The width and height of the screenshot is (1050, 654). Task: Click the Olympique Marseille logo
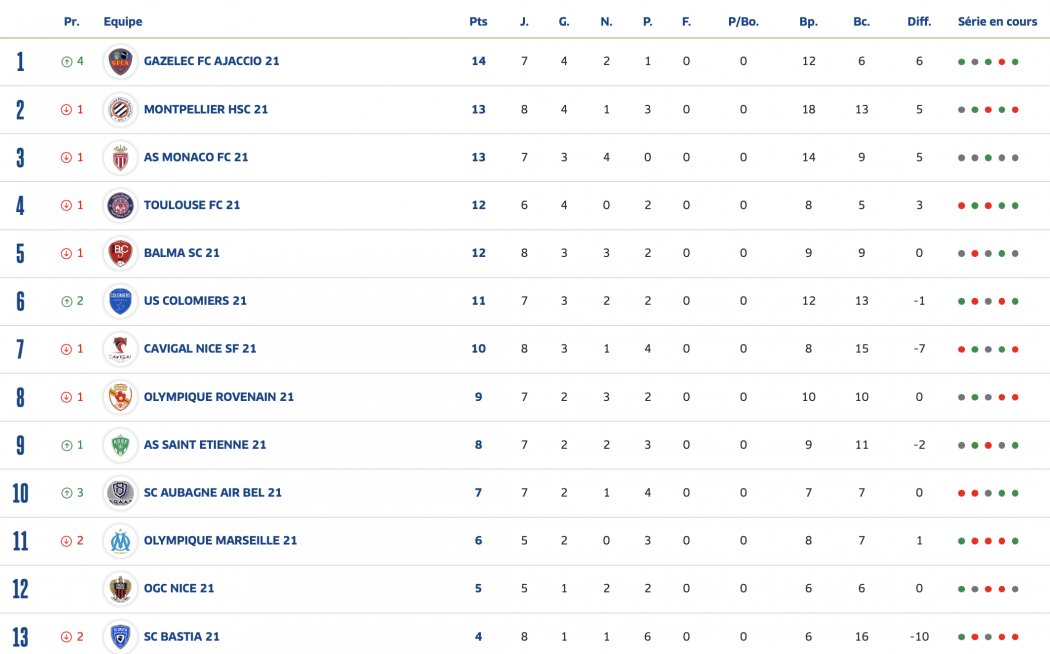pyautogui.click(x=121, y=541)
